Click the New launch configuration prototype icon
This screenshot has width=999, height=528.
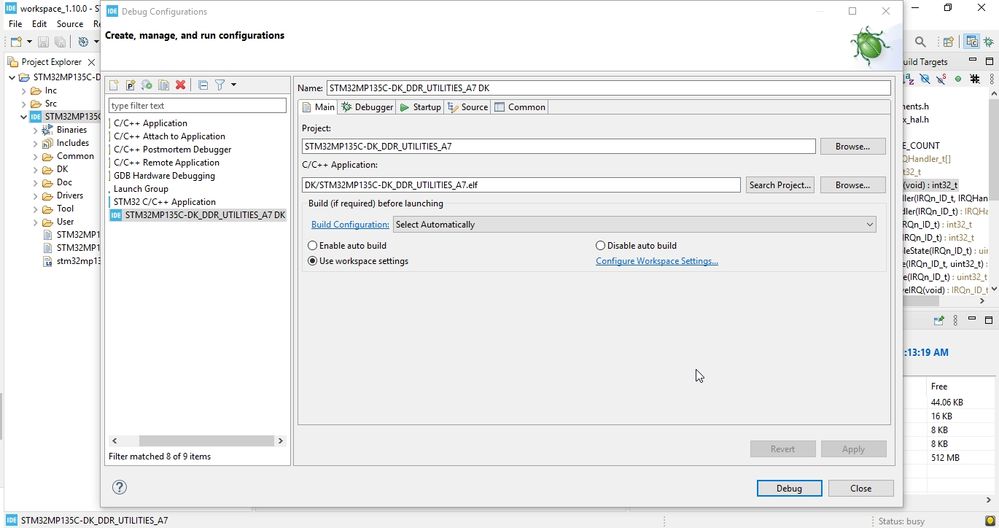[130, 85]
